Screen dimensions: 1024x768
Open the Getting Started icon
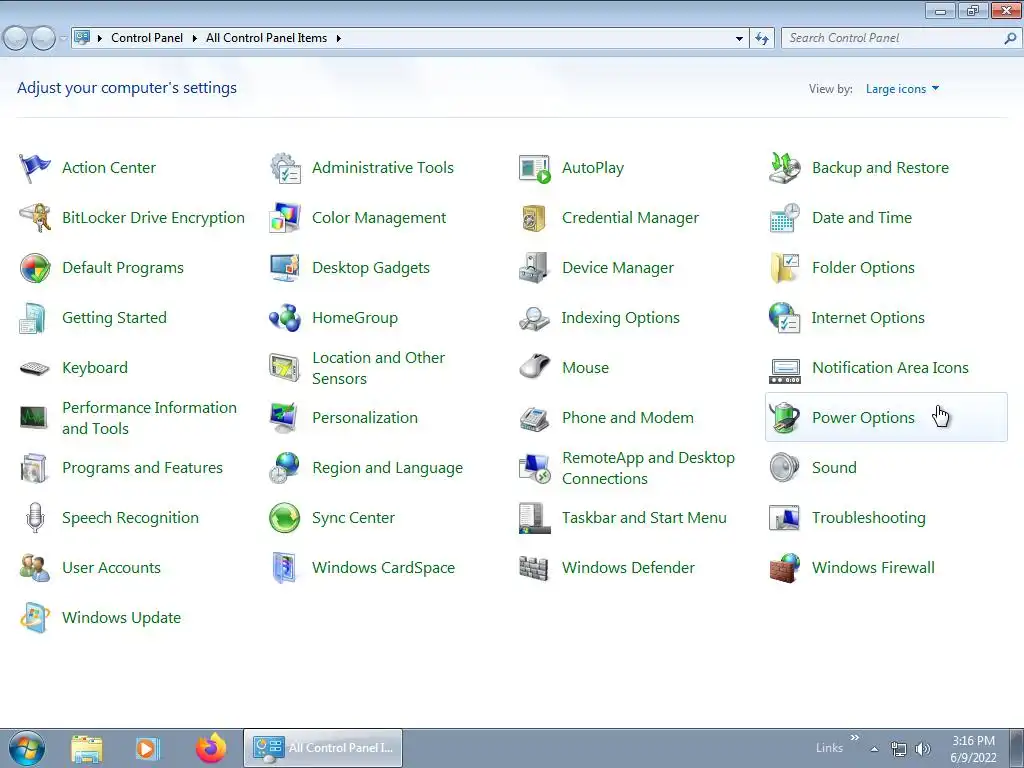tap(33, 318)
